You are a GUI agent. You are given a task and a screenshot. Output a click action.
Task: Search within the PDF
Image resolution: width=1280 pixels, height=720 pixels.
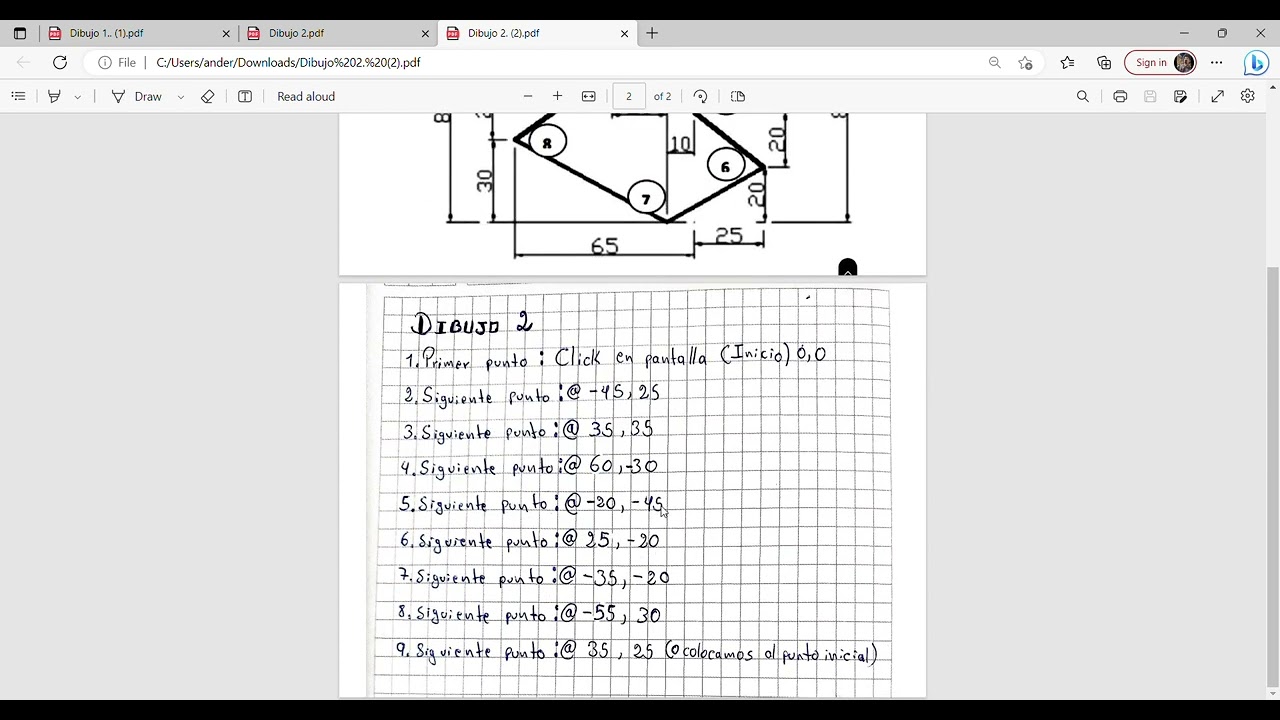tap(1083, 96)
